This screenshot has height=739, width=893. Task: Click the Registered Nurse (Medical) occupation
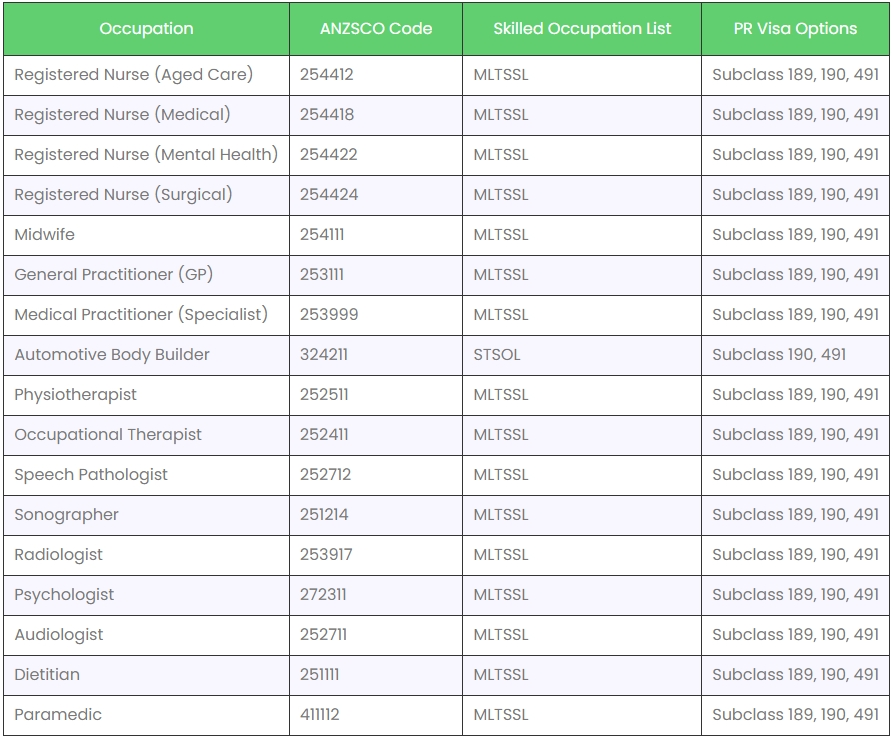point(122,115)
